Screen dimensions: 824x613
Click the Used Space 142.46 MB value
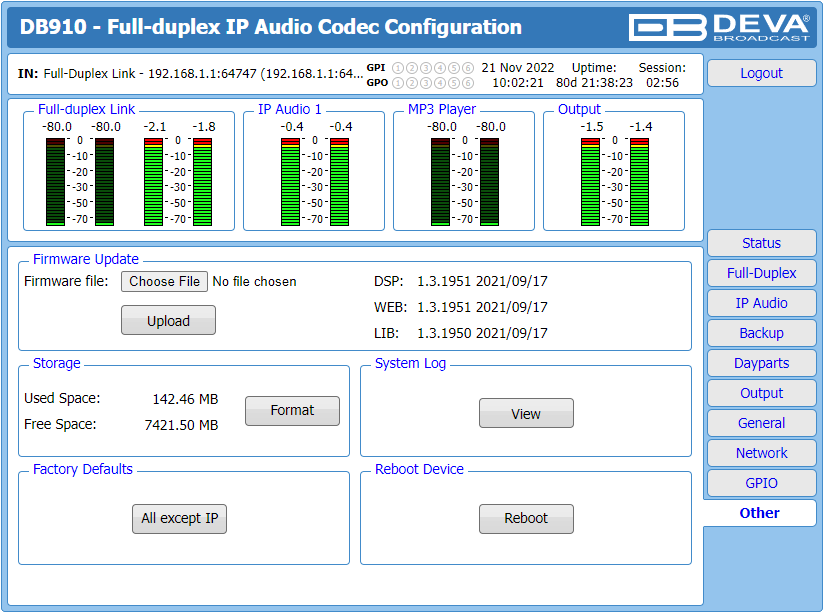[185, 399]
